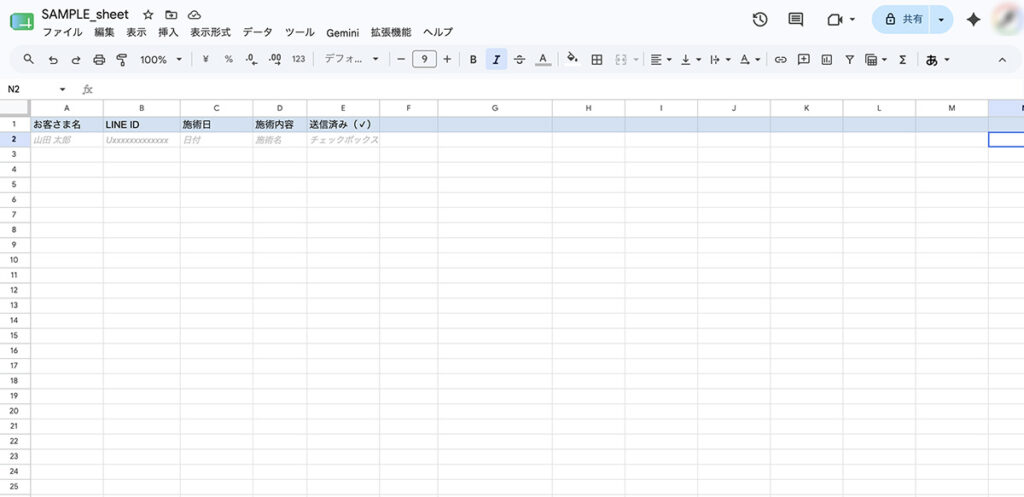Open the functions sigma menu

[903, 59]
